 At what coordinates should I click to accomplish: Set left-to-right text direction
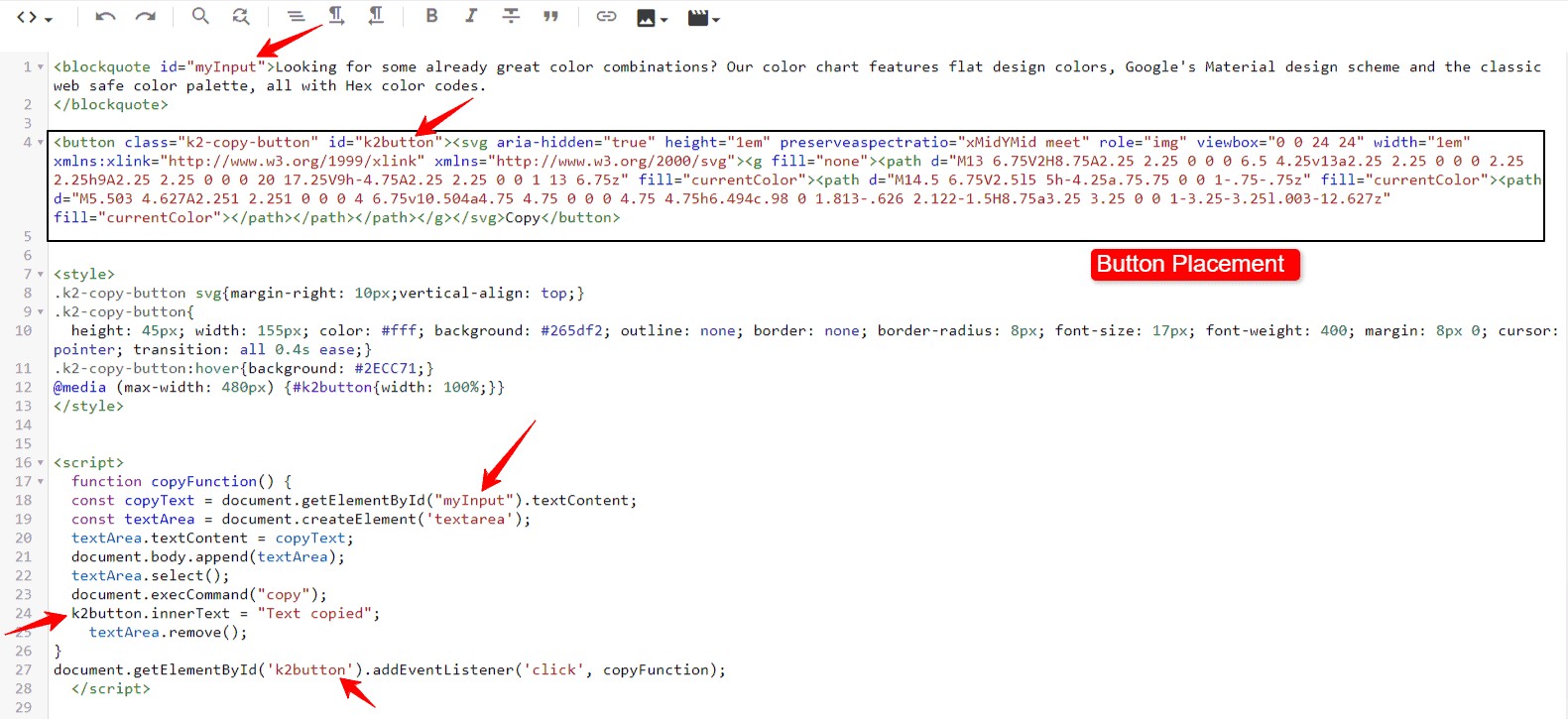[x=336, y=15]
